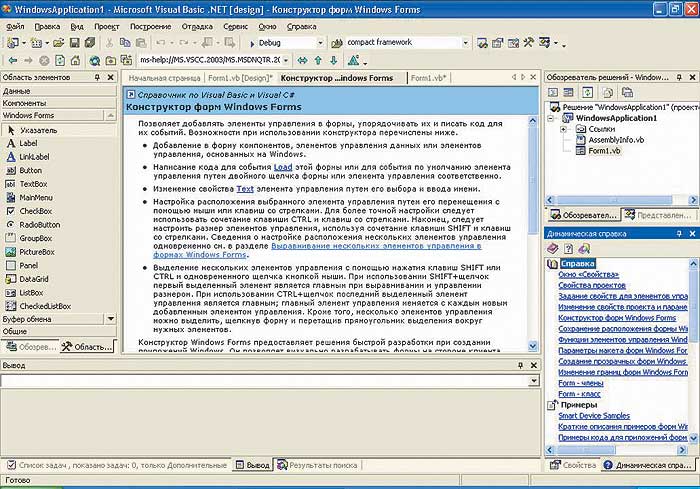
Task: Switch to the Form1.vb [Design] tab
Action: coord(240,78)
